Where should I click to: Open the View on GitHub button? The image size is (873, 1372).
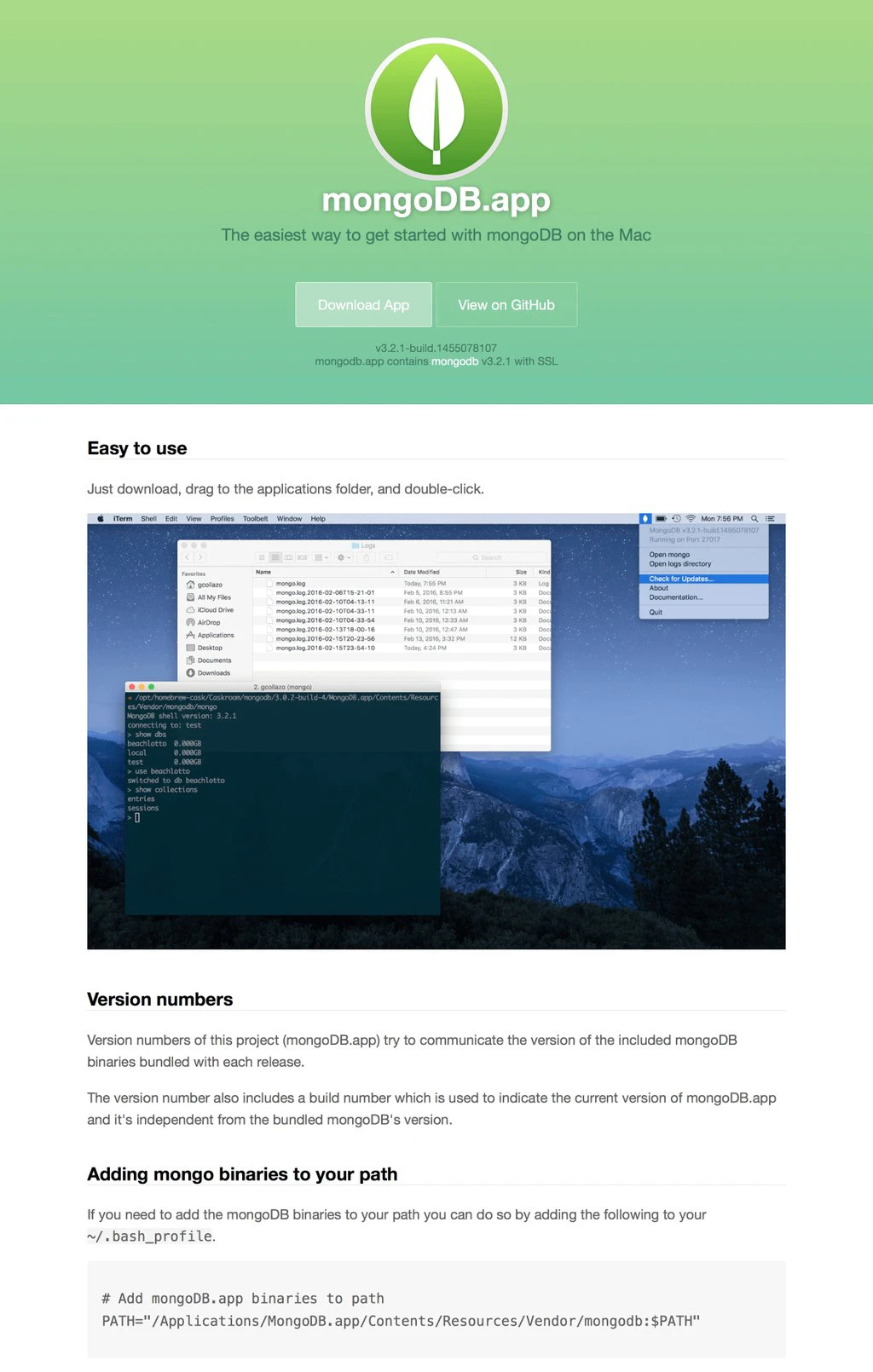[x=506, y=304]
